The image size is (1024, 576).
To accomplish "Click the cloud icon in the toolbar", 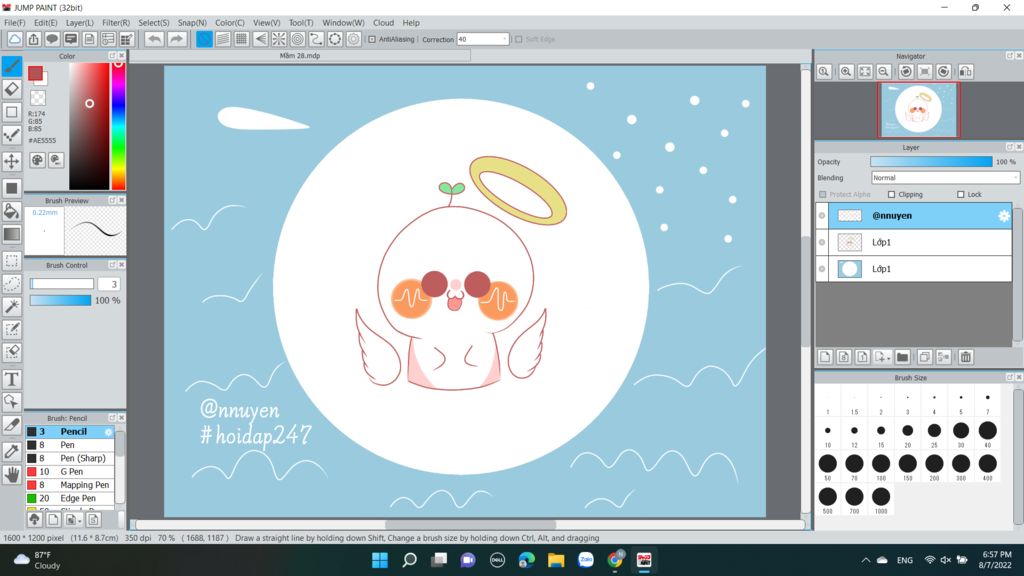I will [x=14, y=39].
